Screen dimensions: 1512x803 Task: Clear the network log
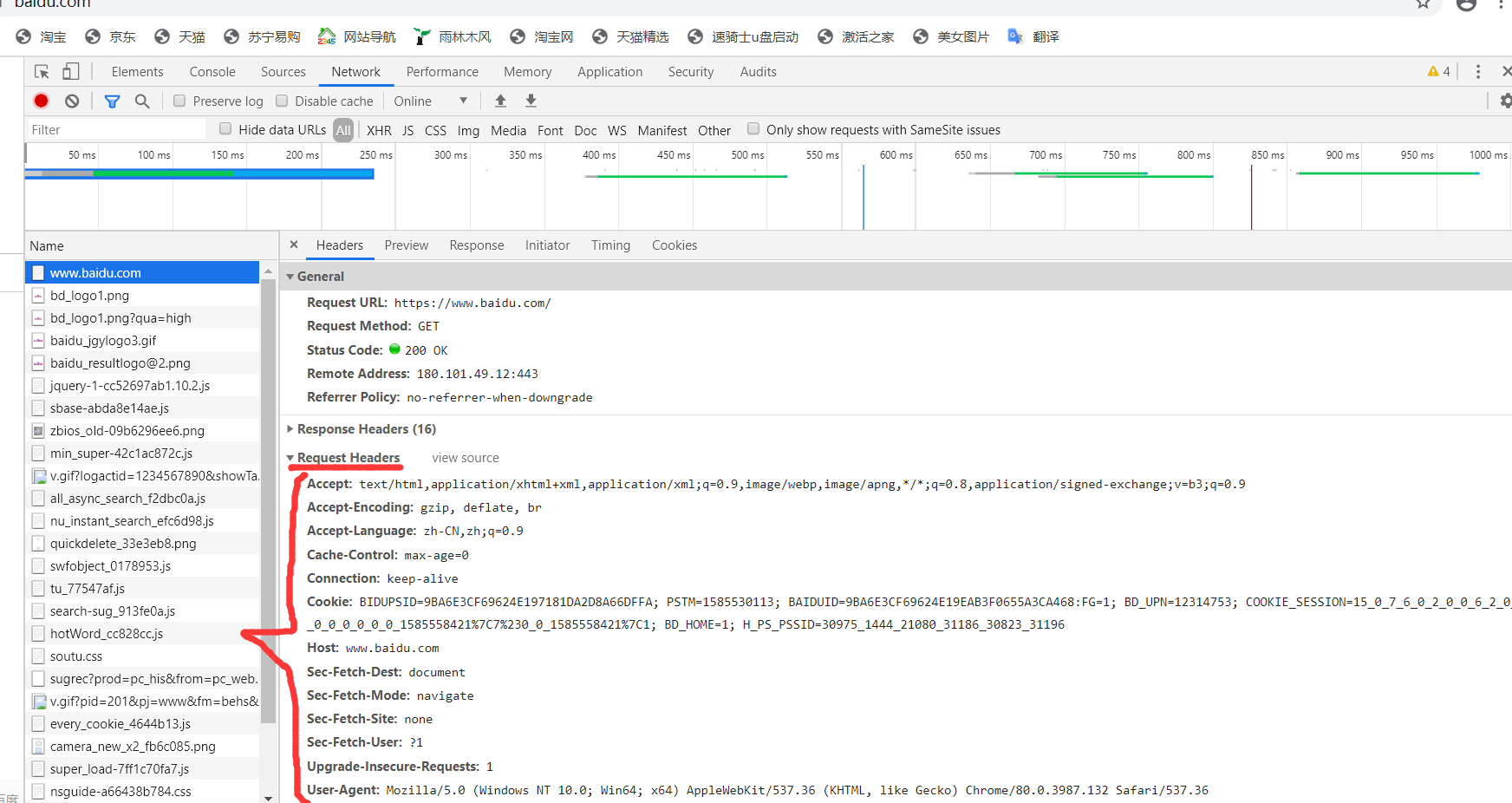pos(72,101)
